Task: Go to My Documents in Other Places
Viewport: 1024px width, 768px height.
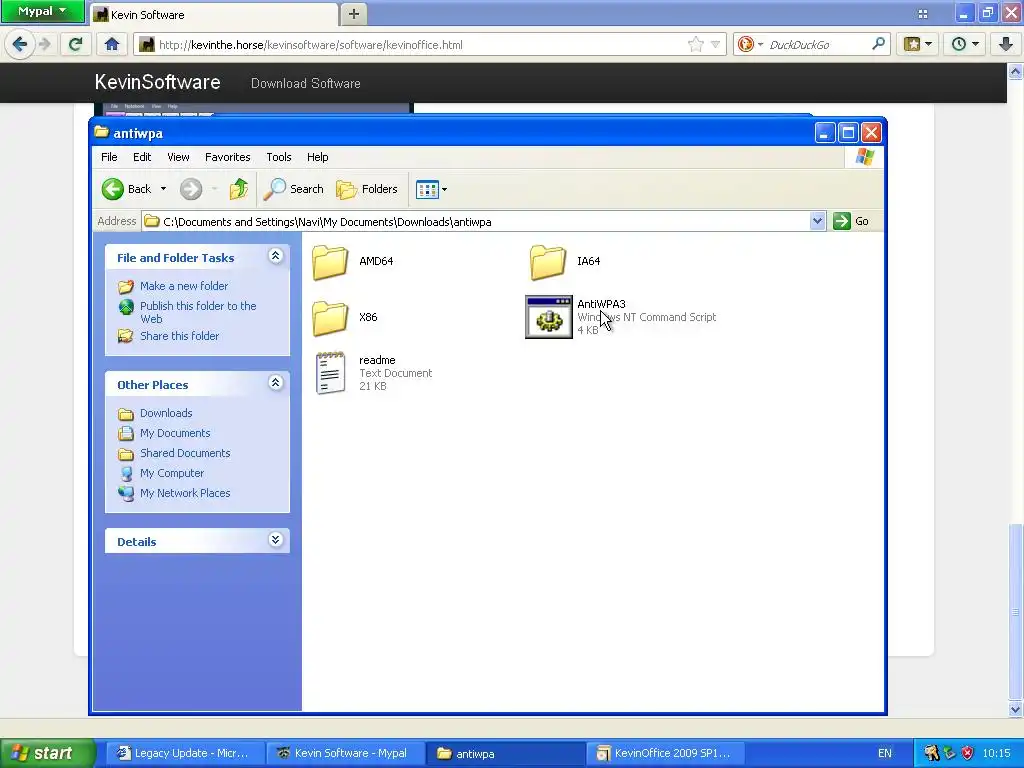Action: point(175,433)
